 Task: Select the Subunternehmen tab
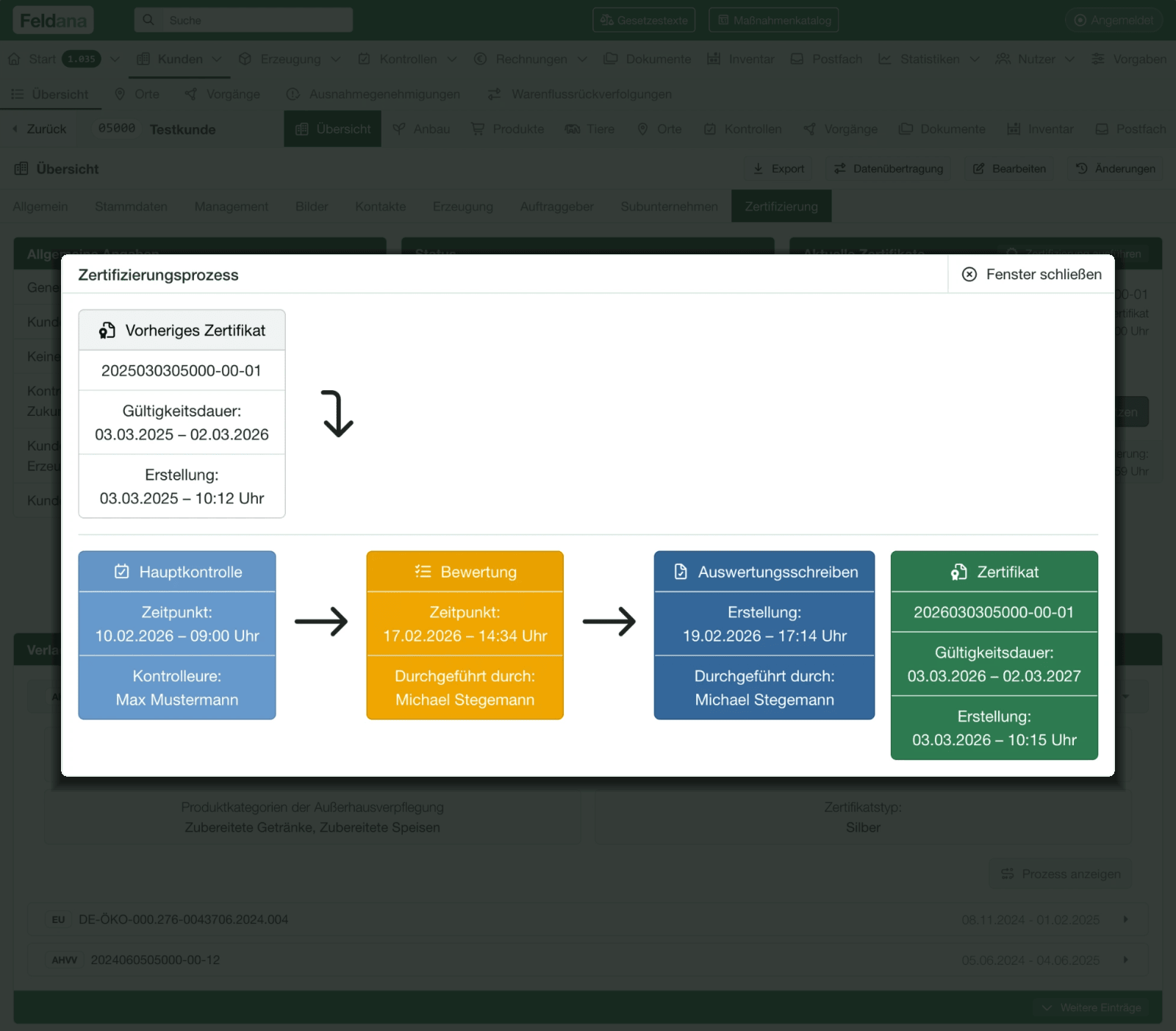coord(669,206)
